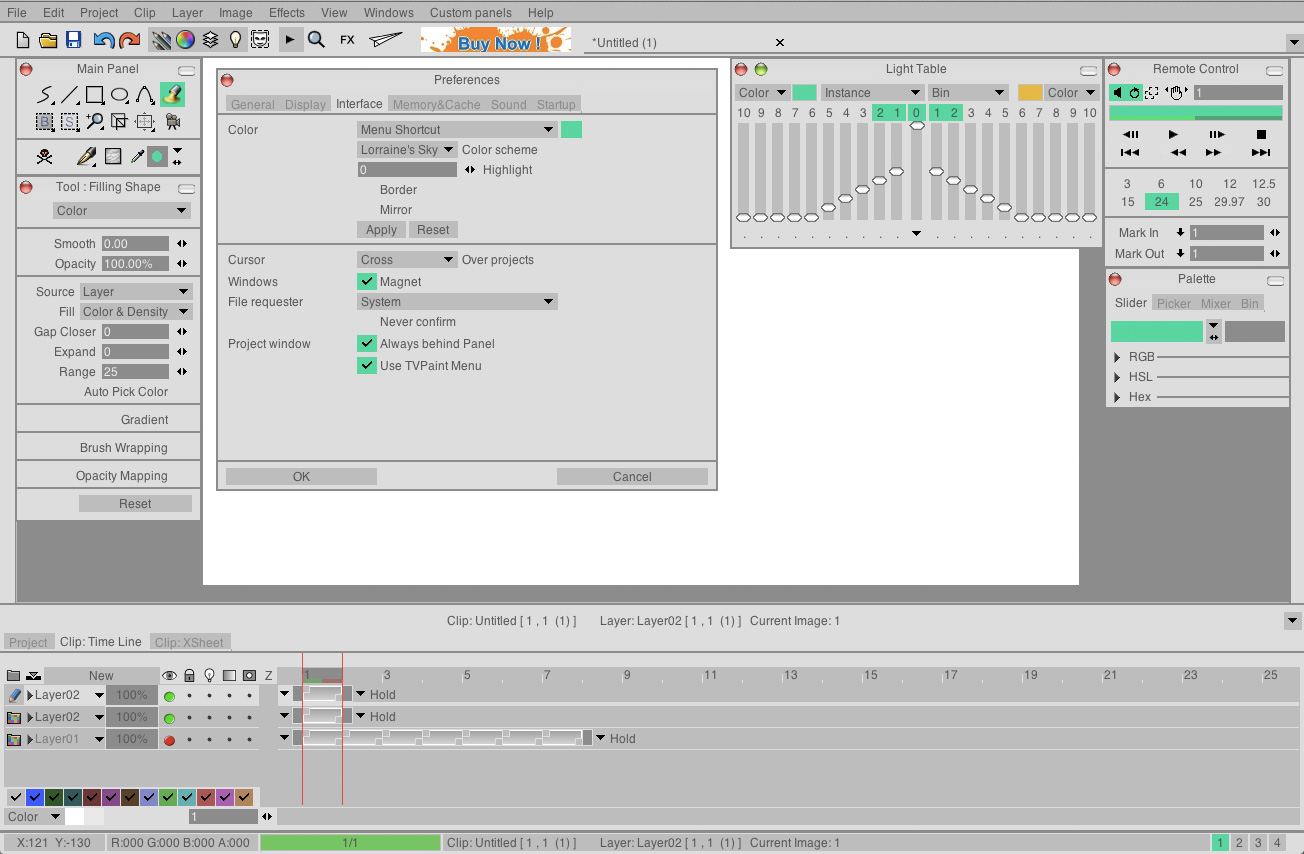Open the Lorraine's Sky color scheme dropdown
The image size is (1304, 854).
tap(407, 150)
